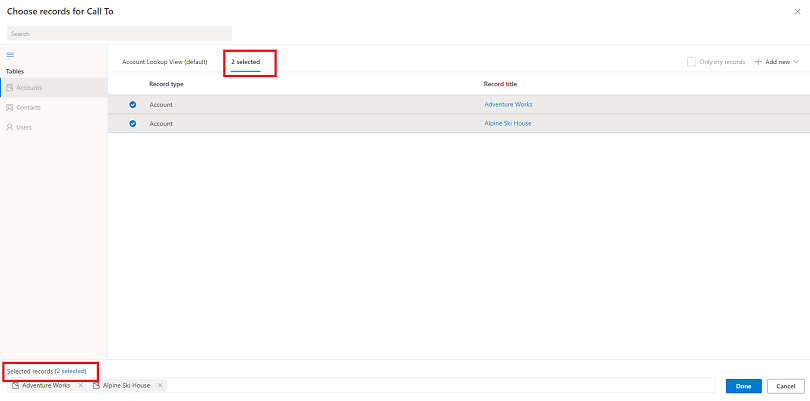Confirm selection with Done button
The height and width of the screenshot is (401, 810).
[x=743, y=386]
